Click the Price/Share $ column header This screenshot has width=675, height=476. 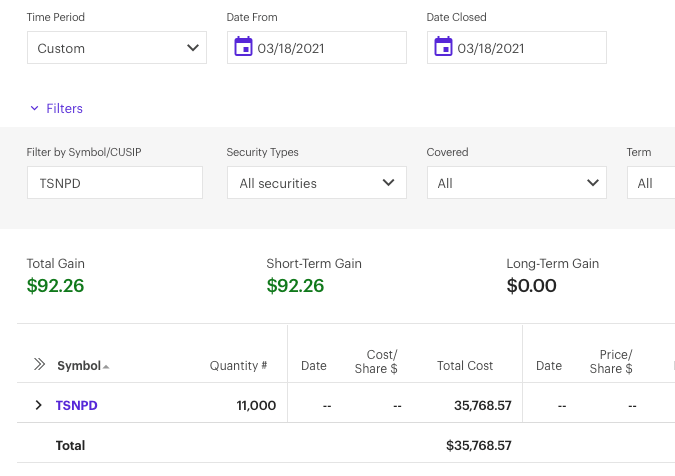point(610,362)
